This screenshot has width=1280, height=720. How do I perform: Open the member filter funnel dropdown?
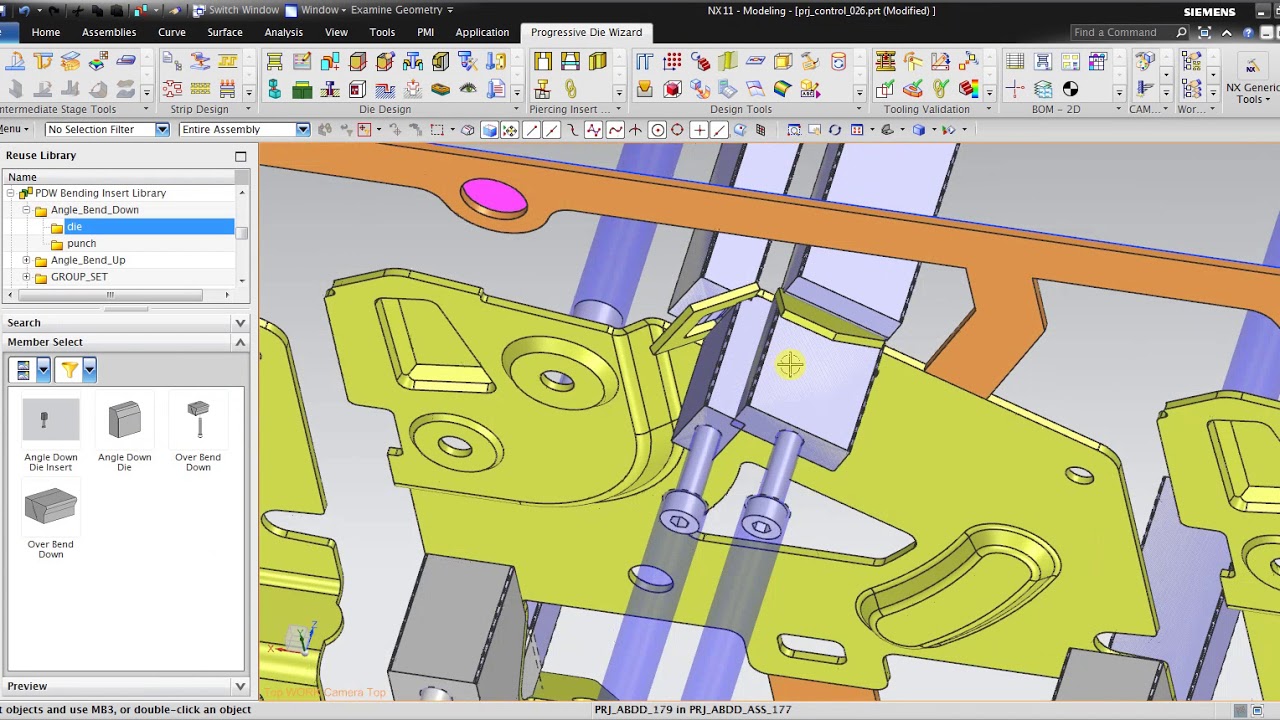coord(89,370)
